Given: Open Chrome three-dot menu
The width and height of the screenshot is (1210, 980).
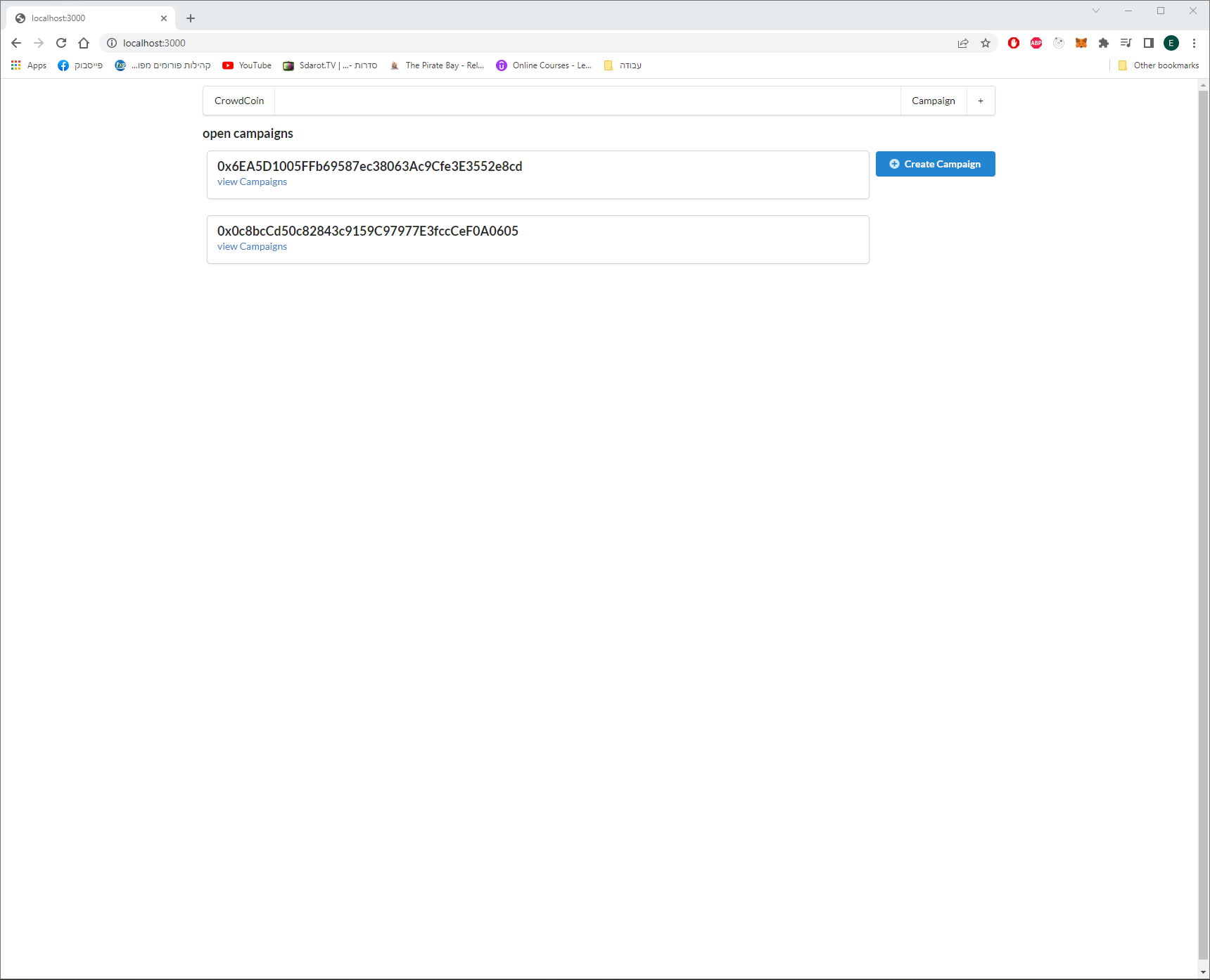Looking at the screenshot, I should pyautogui.click(x=1194, y=43).
